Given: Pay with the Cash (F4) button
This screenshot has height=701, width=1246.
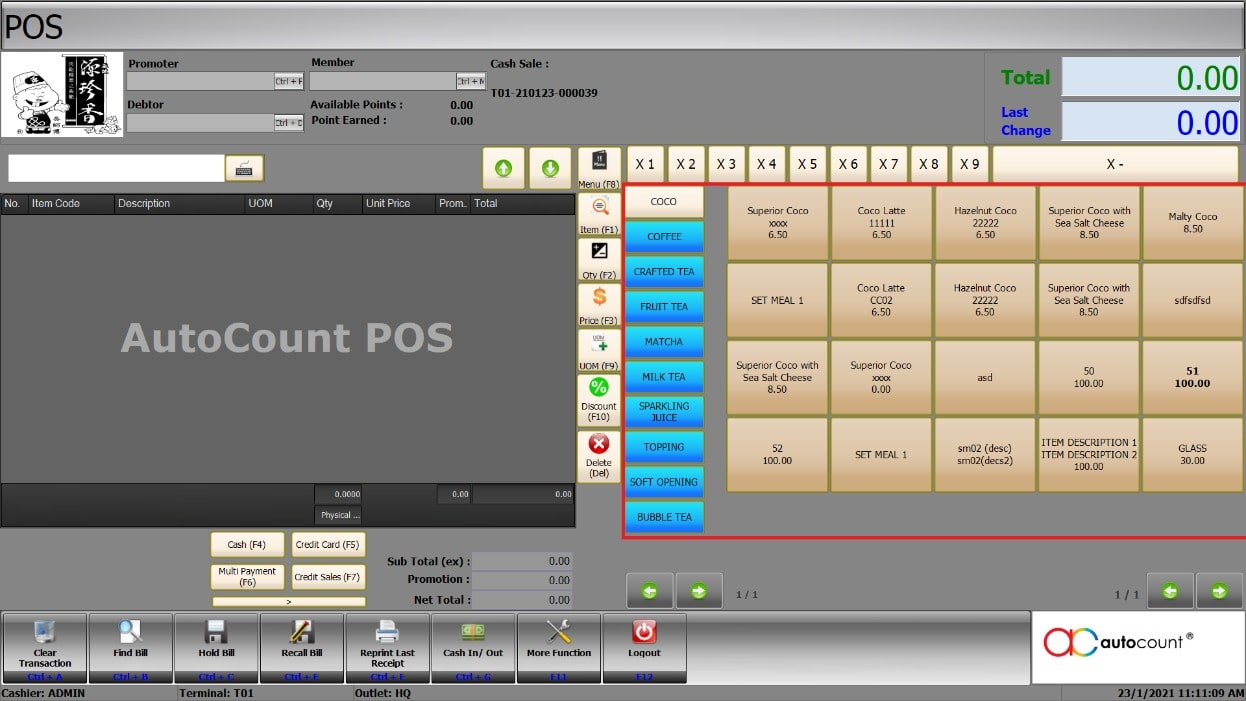Looking at the screenshot, I should (x=246, y=545).
